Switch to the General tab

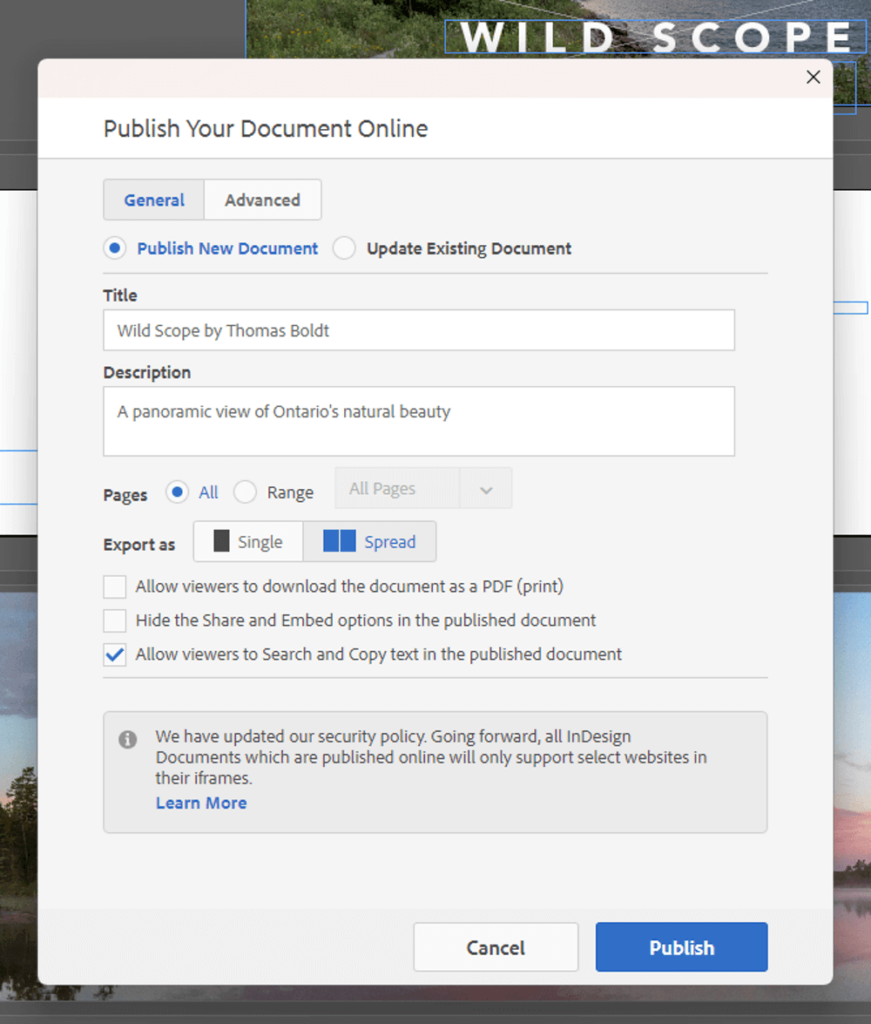154,200
